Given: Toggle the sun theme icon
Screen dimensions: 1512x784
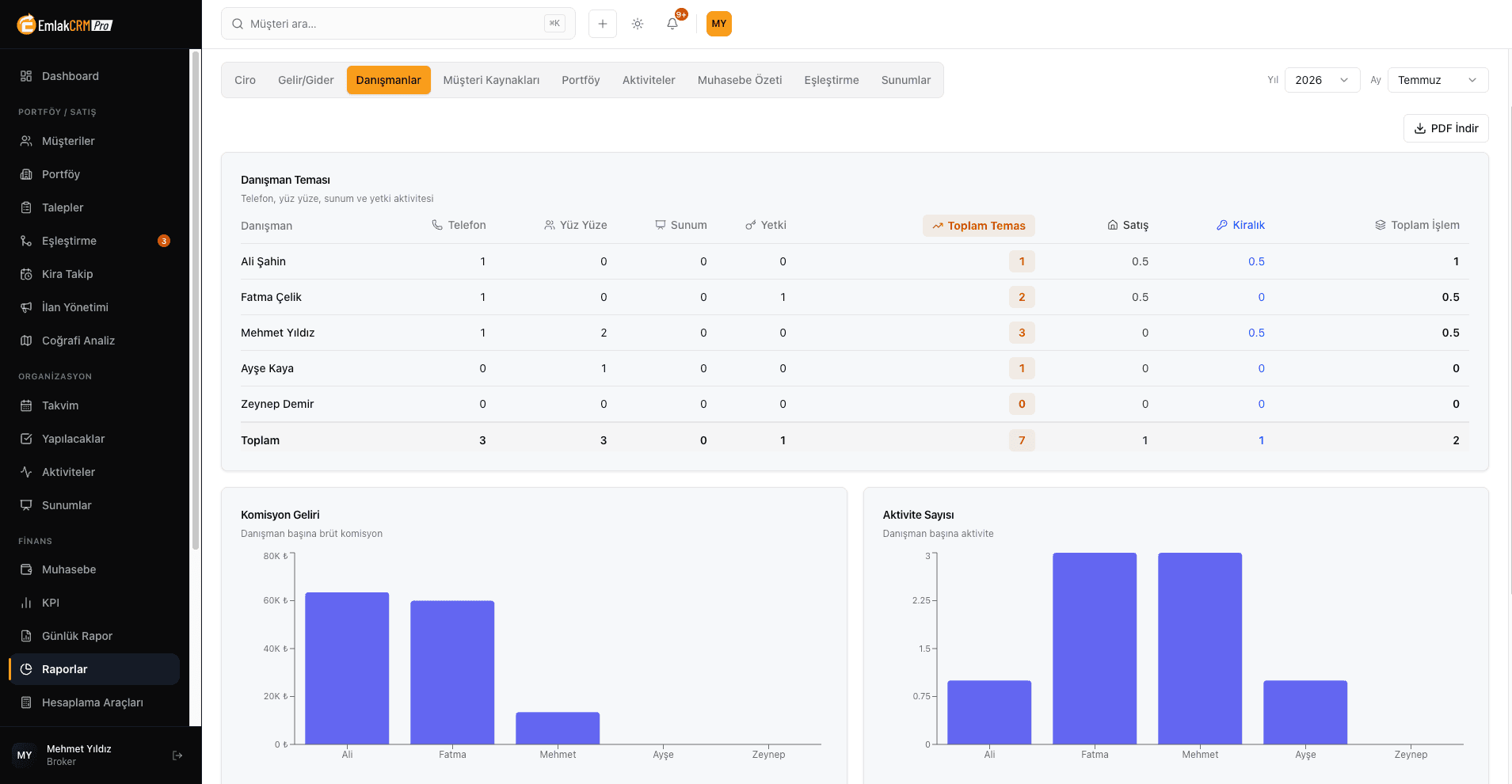Looking at the screenshot, I should (638, 24).
